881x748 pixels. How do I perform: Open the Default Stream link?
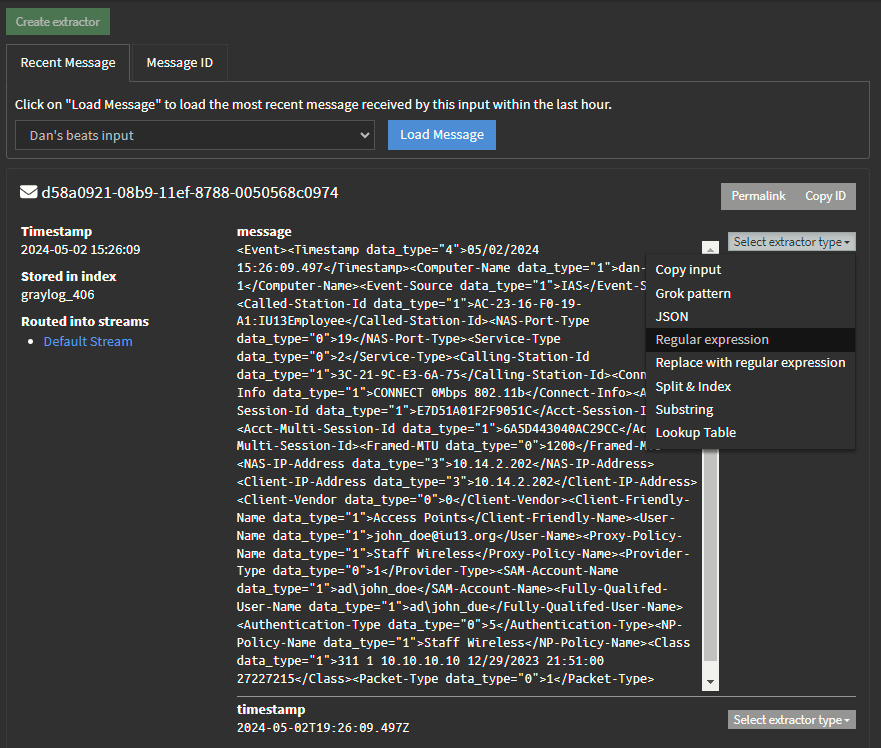[x=88, y=342]
